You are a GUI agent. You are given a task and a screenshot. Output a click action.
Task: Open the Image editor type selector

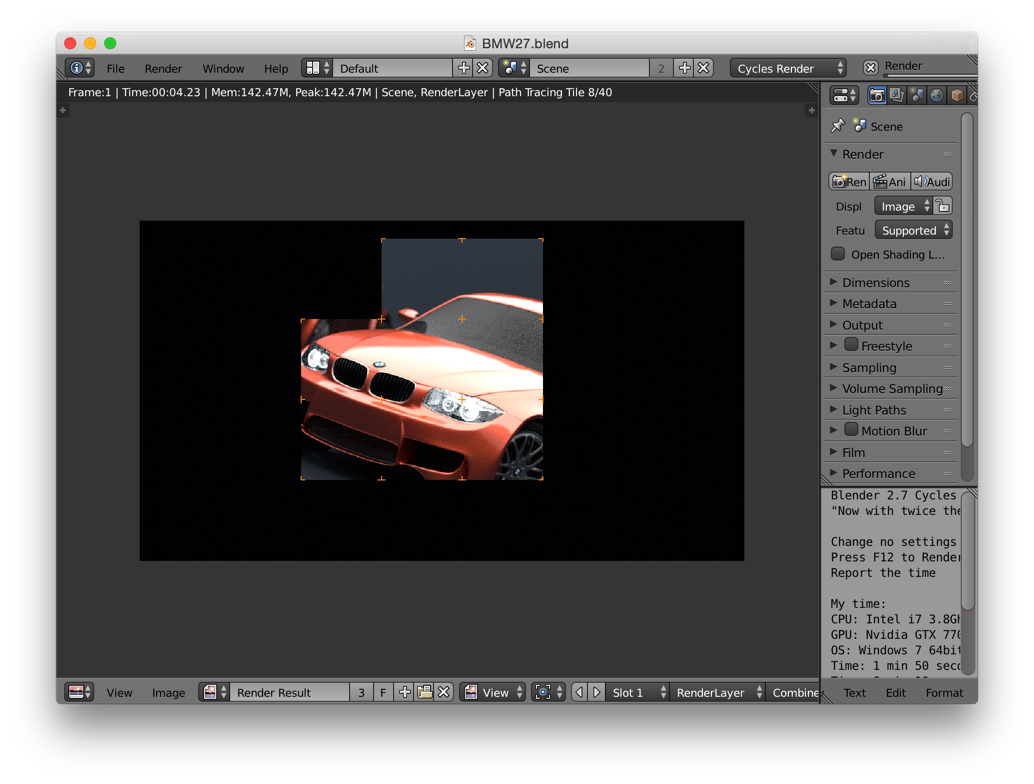(x=80, y=692)
